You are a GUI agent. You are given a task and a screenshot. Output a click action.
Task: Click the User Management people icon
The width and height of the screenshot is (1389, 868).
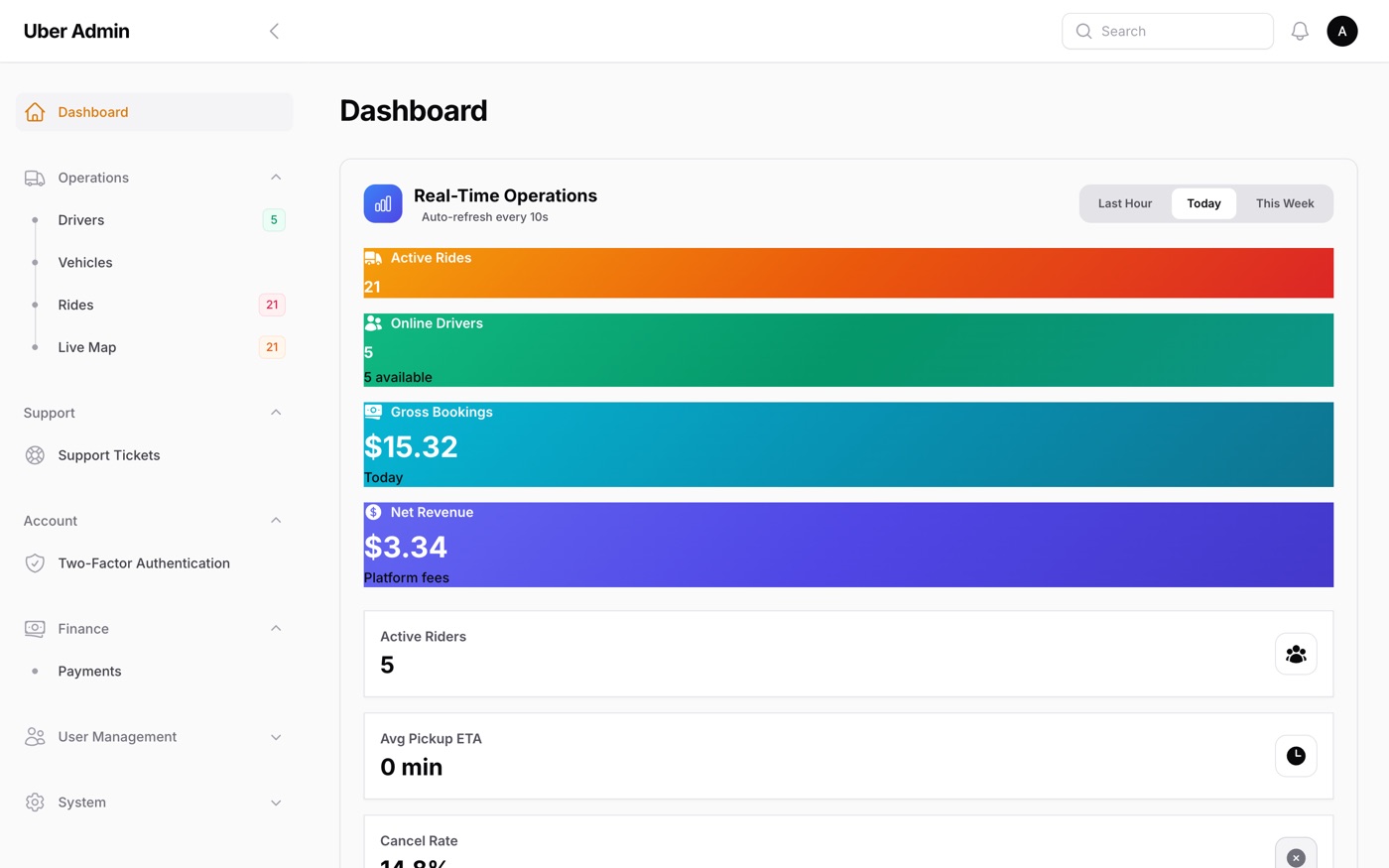[35, 737]
